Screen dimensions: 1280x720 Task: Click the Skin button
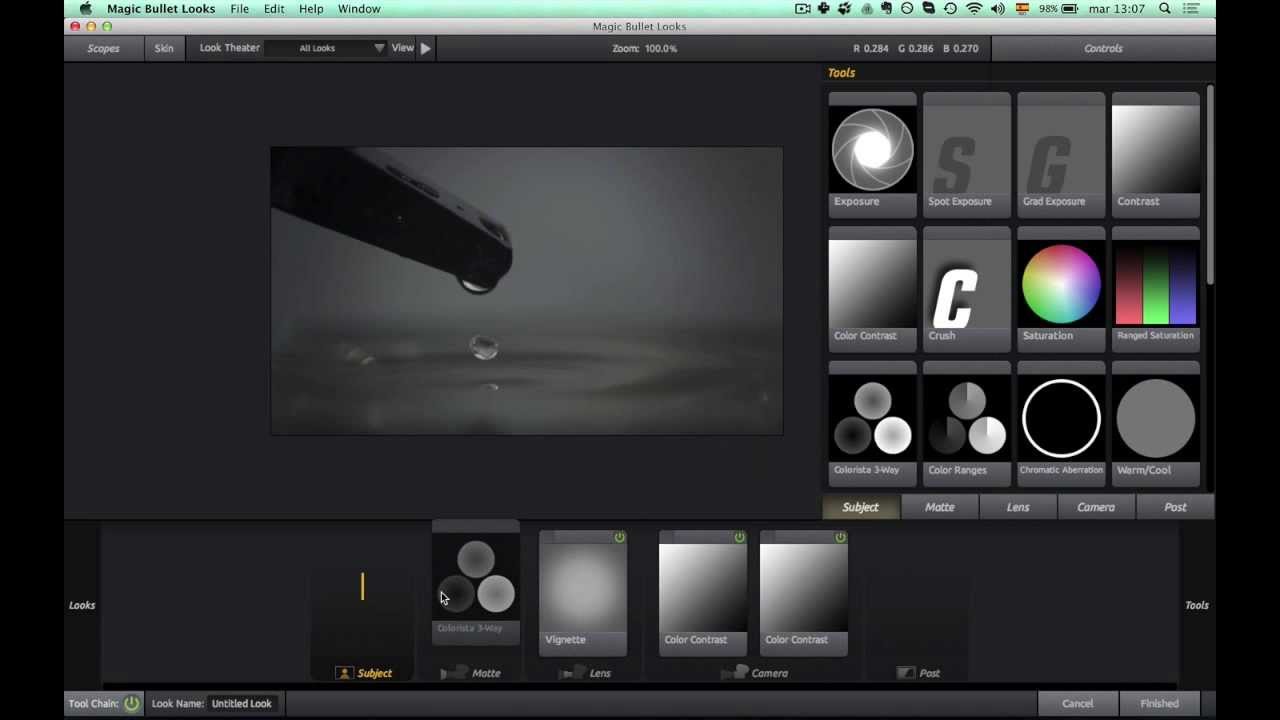click(x=164, y=48)
